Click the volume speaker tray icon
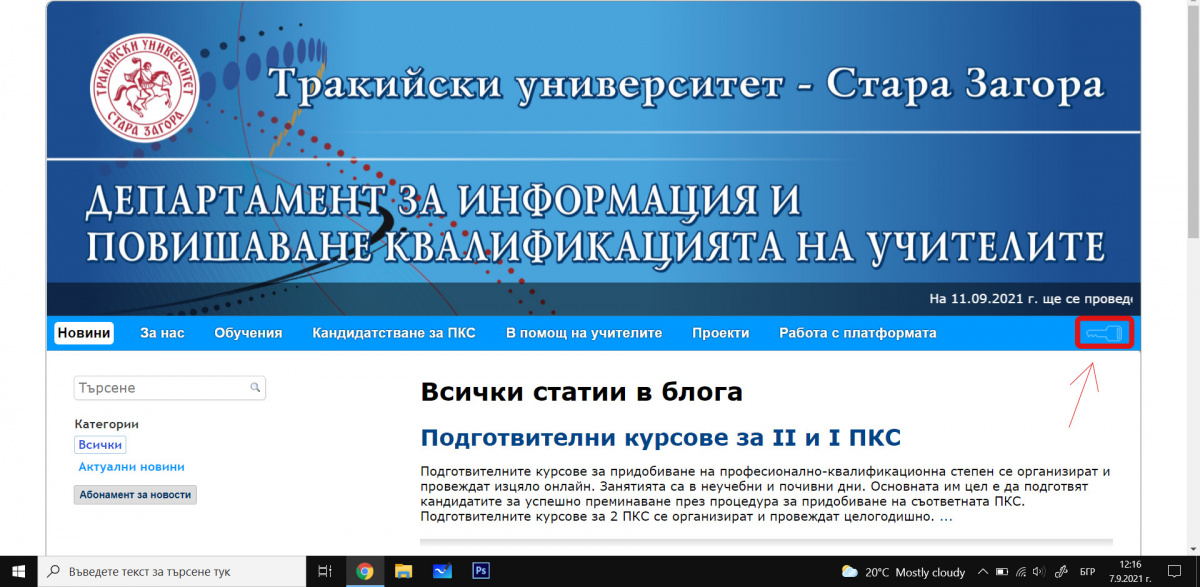Image resolution: width=1200 pixels, height=587 pixels. (1041, 572)
